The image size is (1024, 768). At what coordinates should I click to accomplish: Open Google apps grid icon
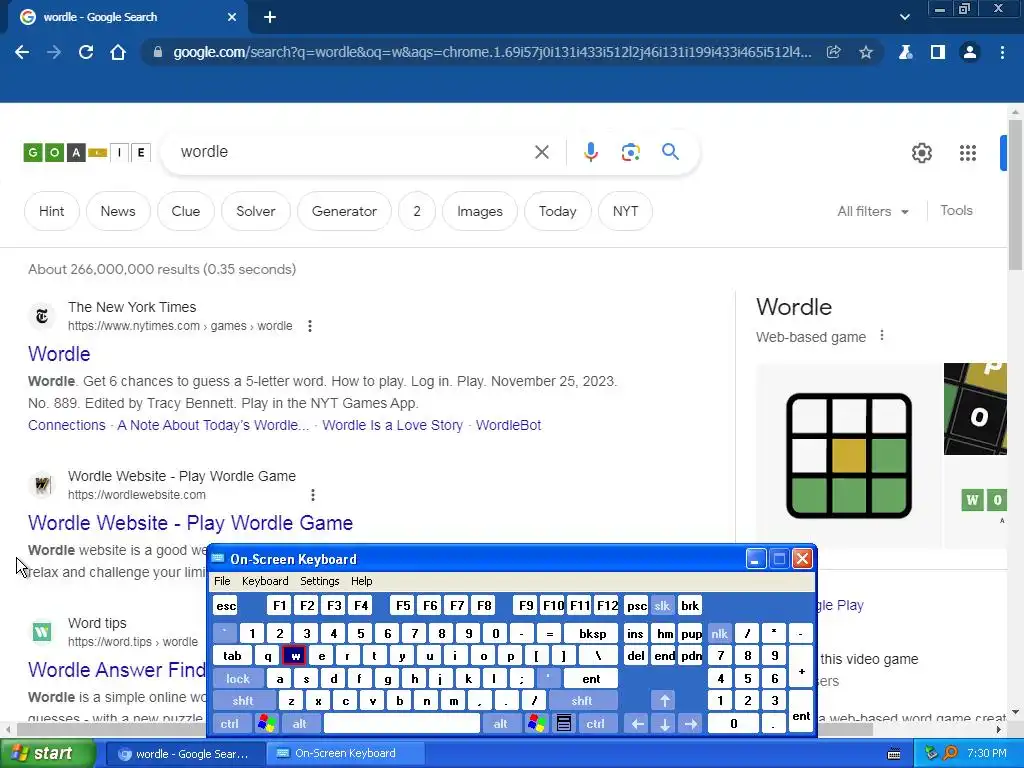[968, 153]
